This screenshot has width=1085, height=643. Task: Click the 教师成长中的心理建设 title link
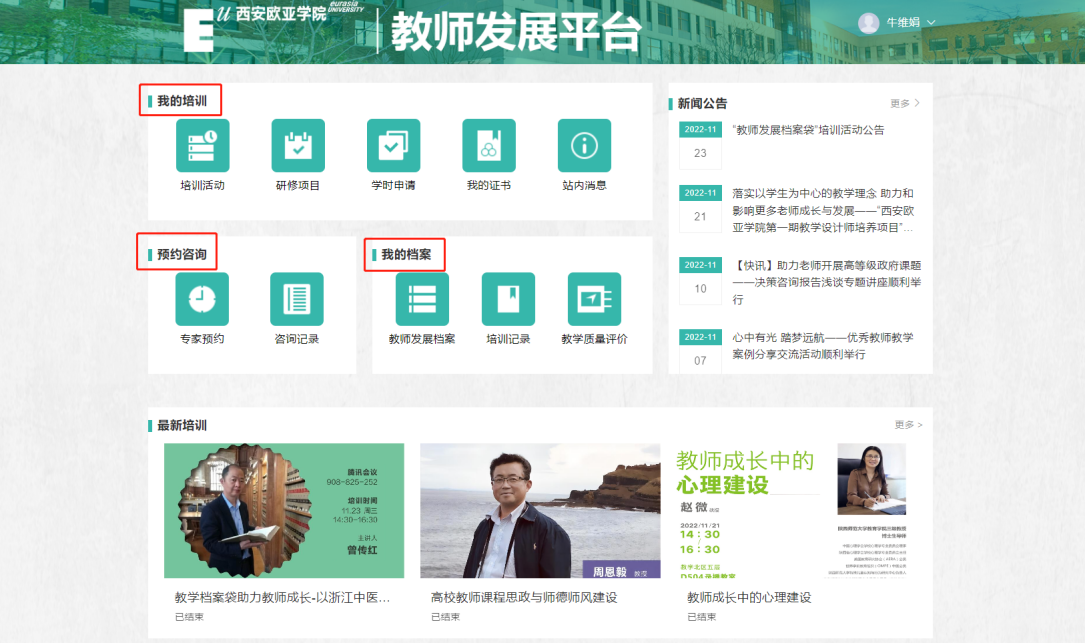749,597
